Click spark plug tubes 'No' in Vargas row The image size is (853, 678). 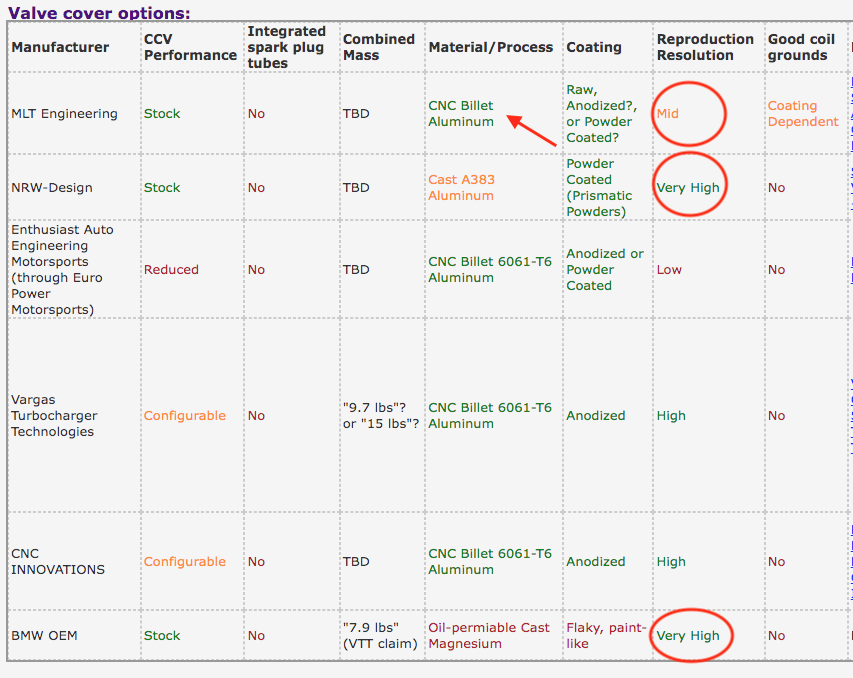[x=256, y=416]
